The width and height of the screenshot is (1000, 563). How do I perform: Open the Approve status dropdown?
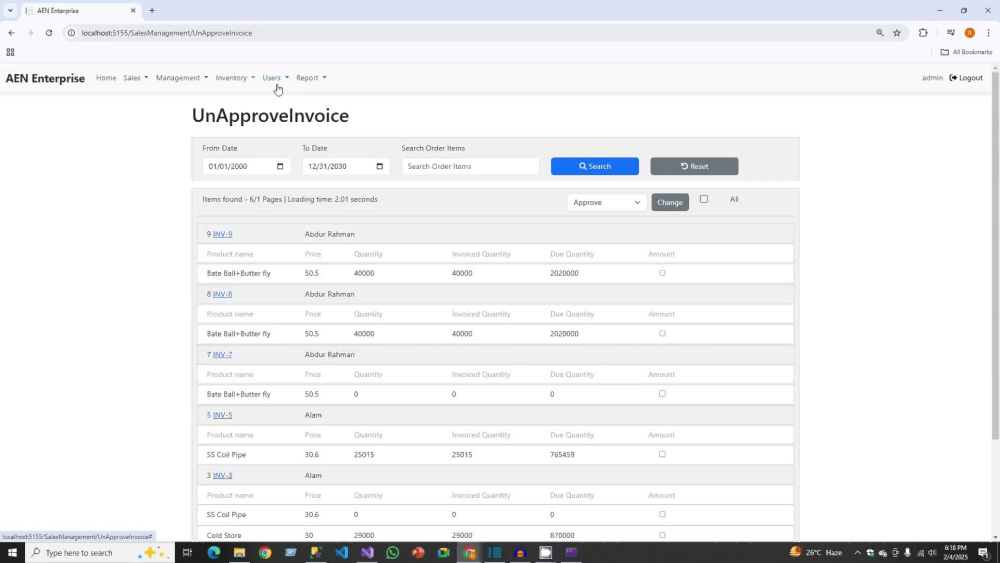coord(607,202)
